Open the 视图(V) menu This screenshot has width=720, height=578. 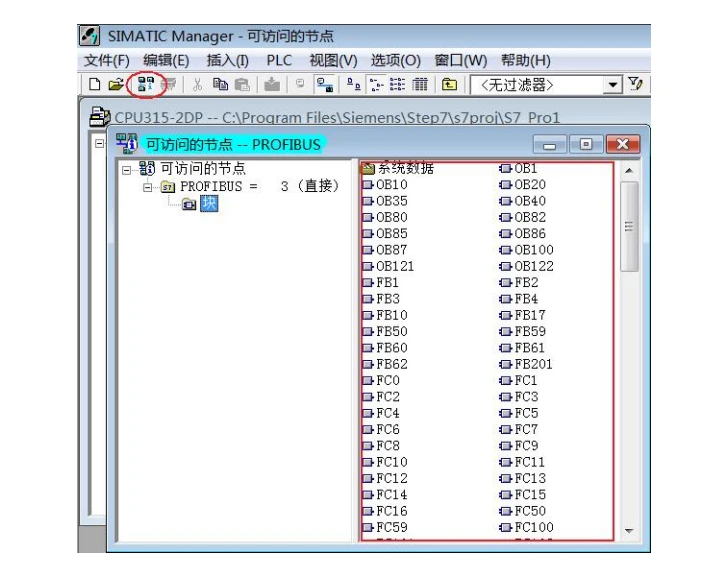pos(333,60)
